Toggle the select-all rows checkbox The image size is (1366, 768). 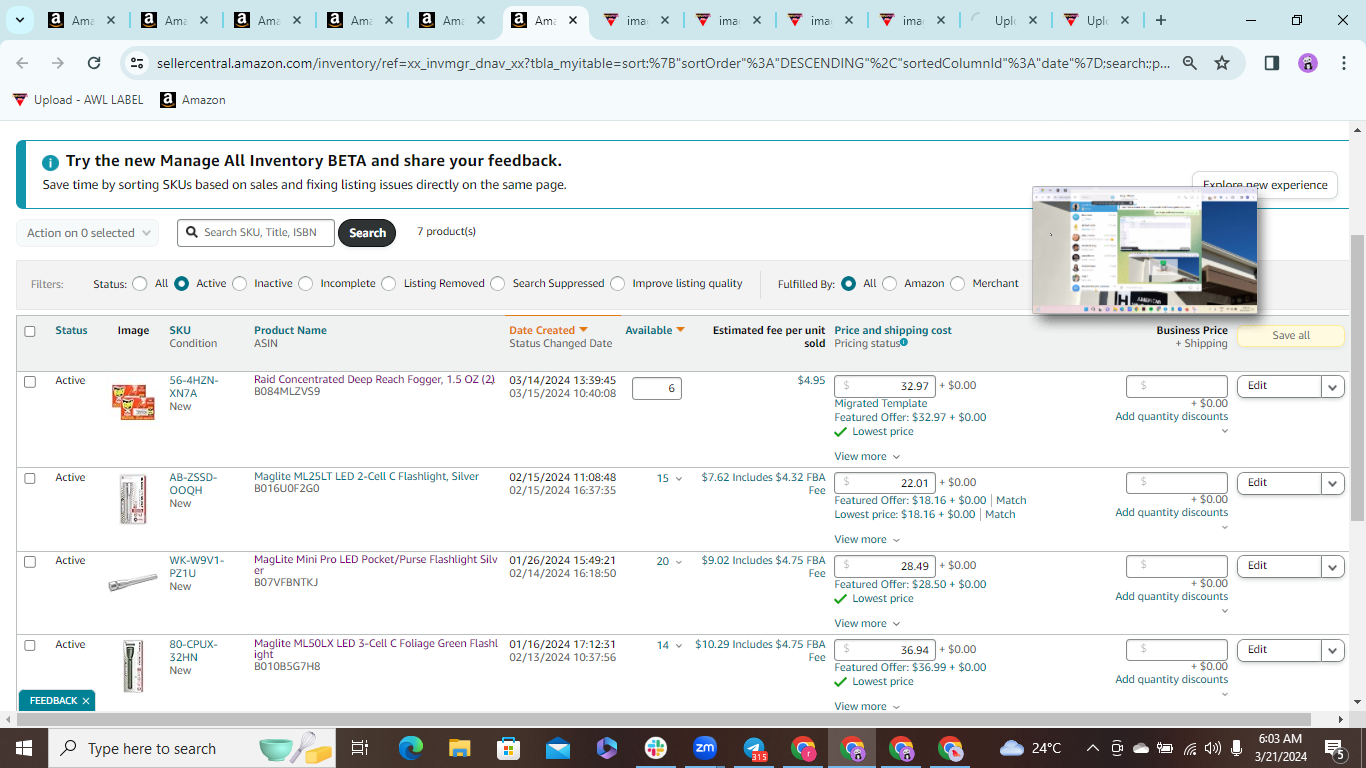pos(30,331)
